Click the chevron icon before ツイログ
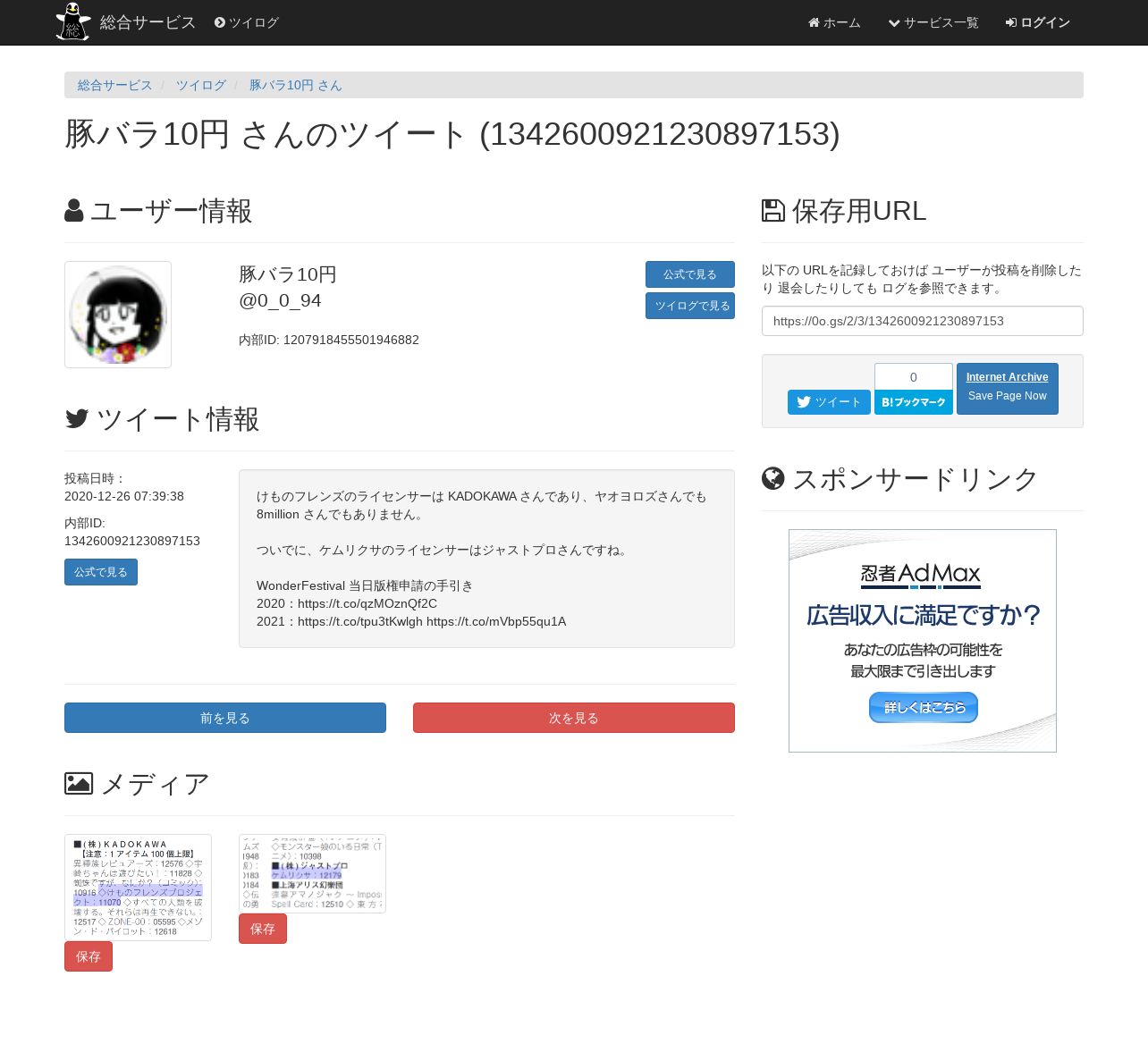Screen dimensions: 1148x1052 coord(220,22)
